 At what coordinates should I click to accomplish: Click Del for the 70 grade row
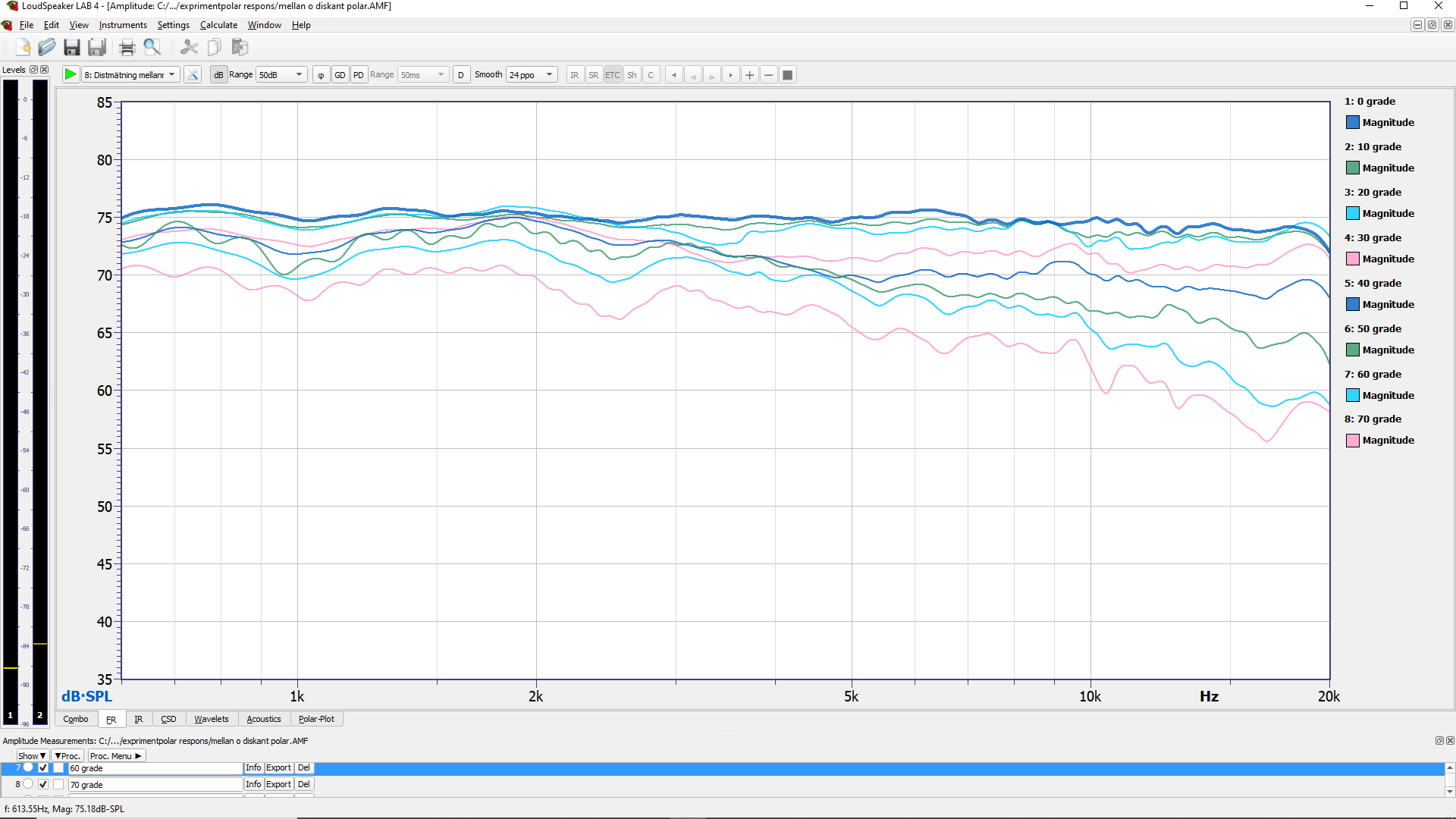pos(304,784)
